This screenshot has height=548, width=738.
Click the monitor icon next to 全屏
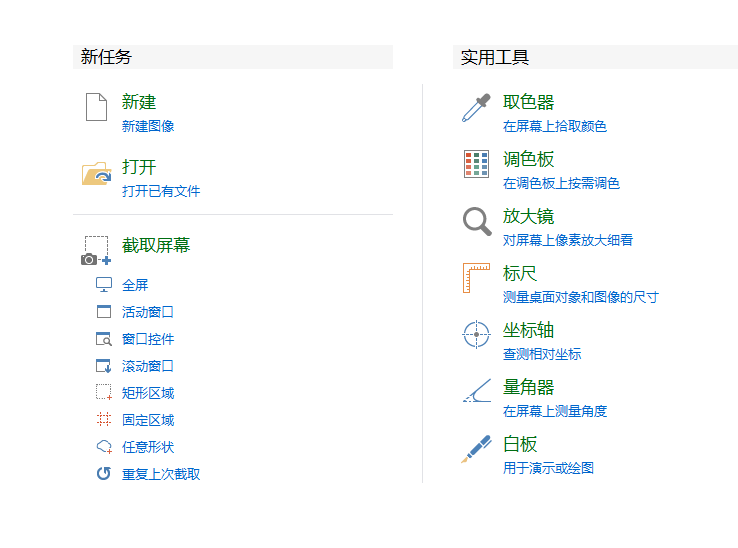coord(104,284)
